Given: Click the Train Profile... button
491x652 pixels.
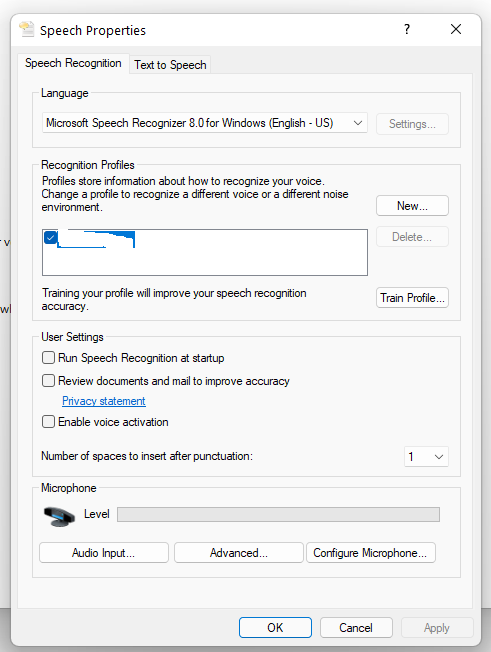Looking at the screenshot, I should click(x=412, y=298).
